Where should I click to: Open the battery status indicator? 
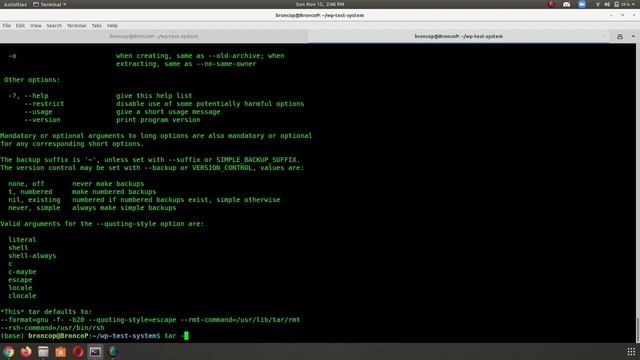[x=622, y=4]
